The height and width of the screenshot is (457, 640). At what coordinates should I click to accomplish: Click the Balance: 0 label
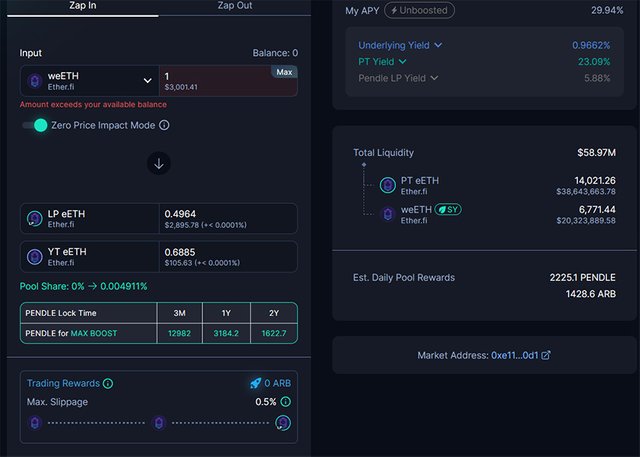(x=275, y=53)
